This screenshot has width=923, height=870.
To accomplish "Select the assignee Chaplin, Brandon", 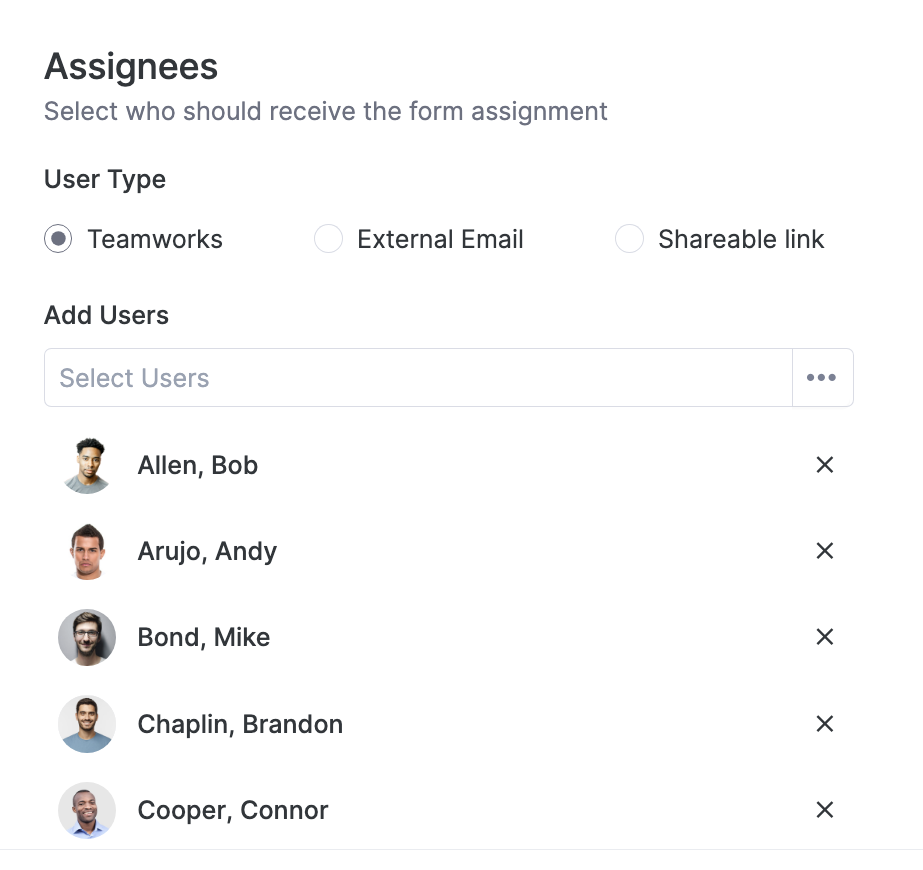I will (240, 724).
